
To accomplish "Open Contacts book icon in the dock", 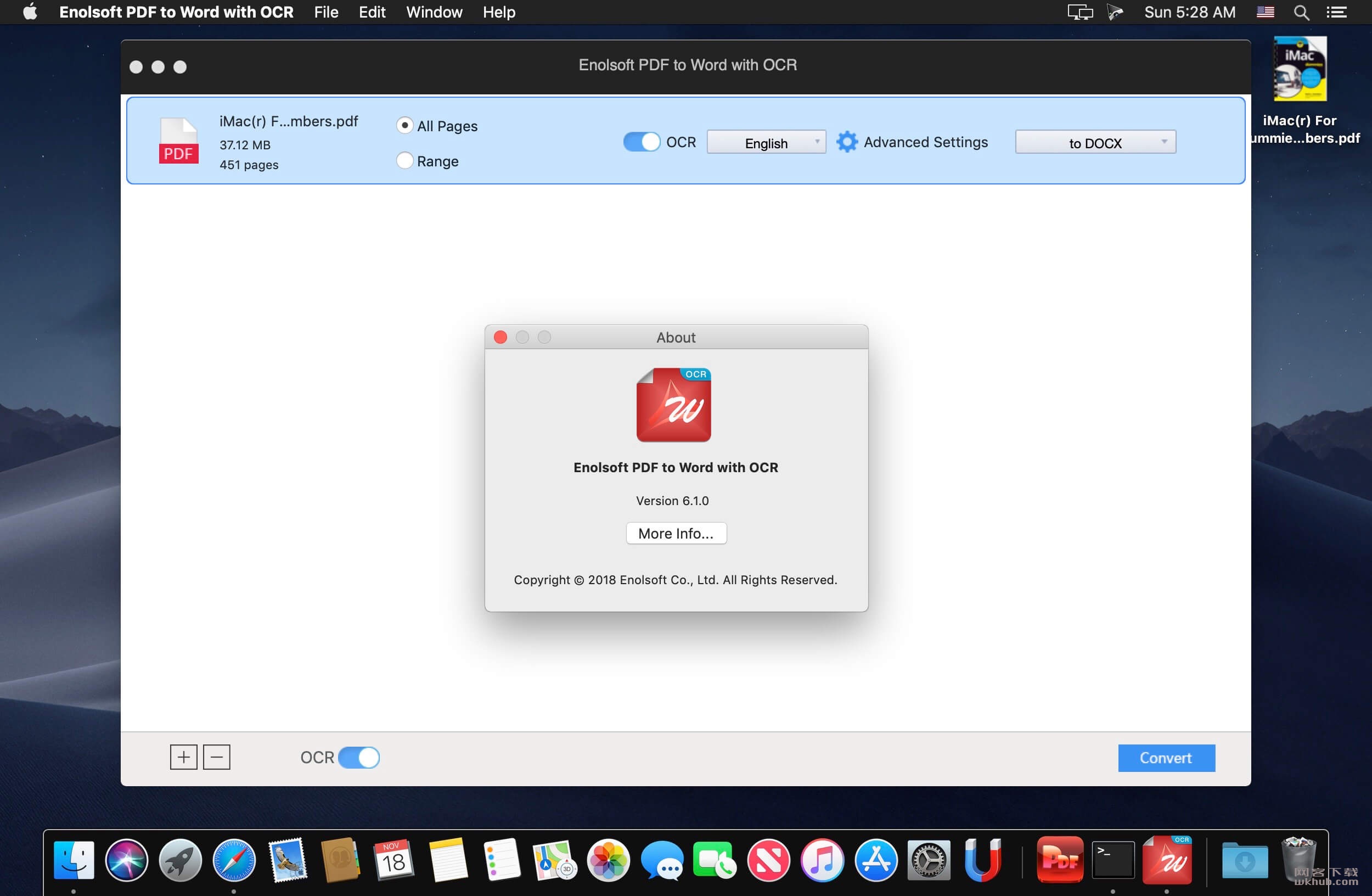I will coord(341,860).
